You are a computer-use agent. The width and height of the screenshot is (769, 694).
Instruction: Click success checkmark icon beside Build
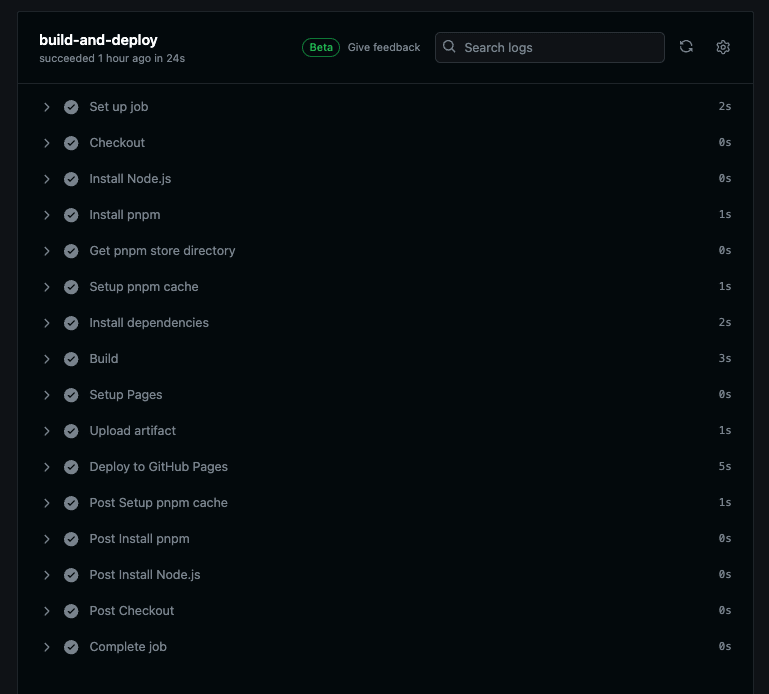(71, 359)
